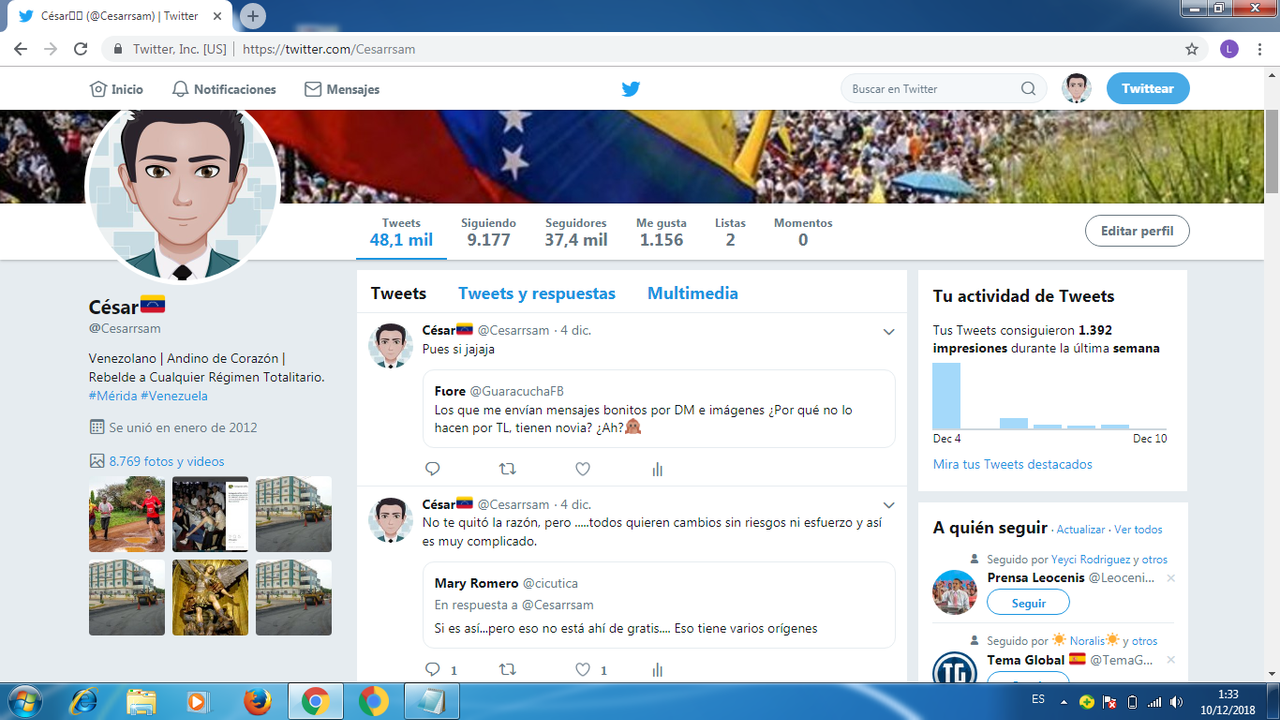1280x720 pixels.
Task: Click the browser address bar URL
Action: coord(329,49)
